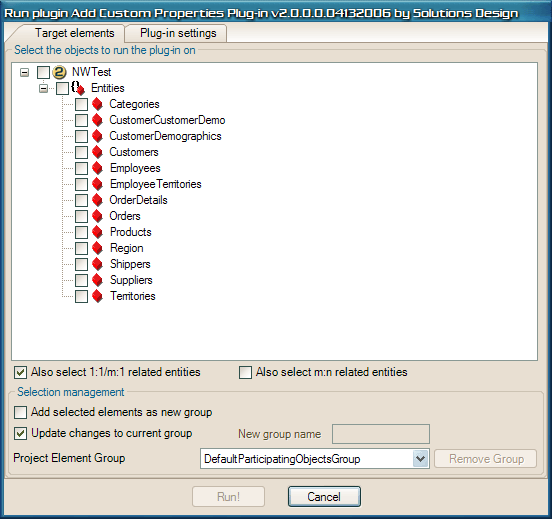Click the red entity icon beside Customers

click(x=97, y=152)
